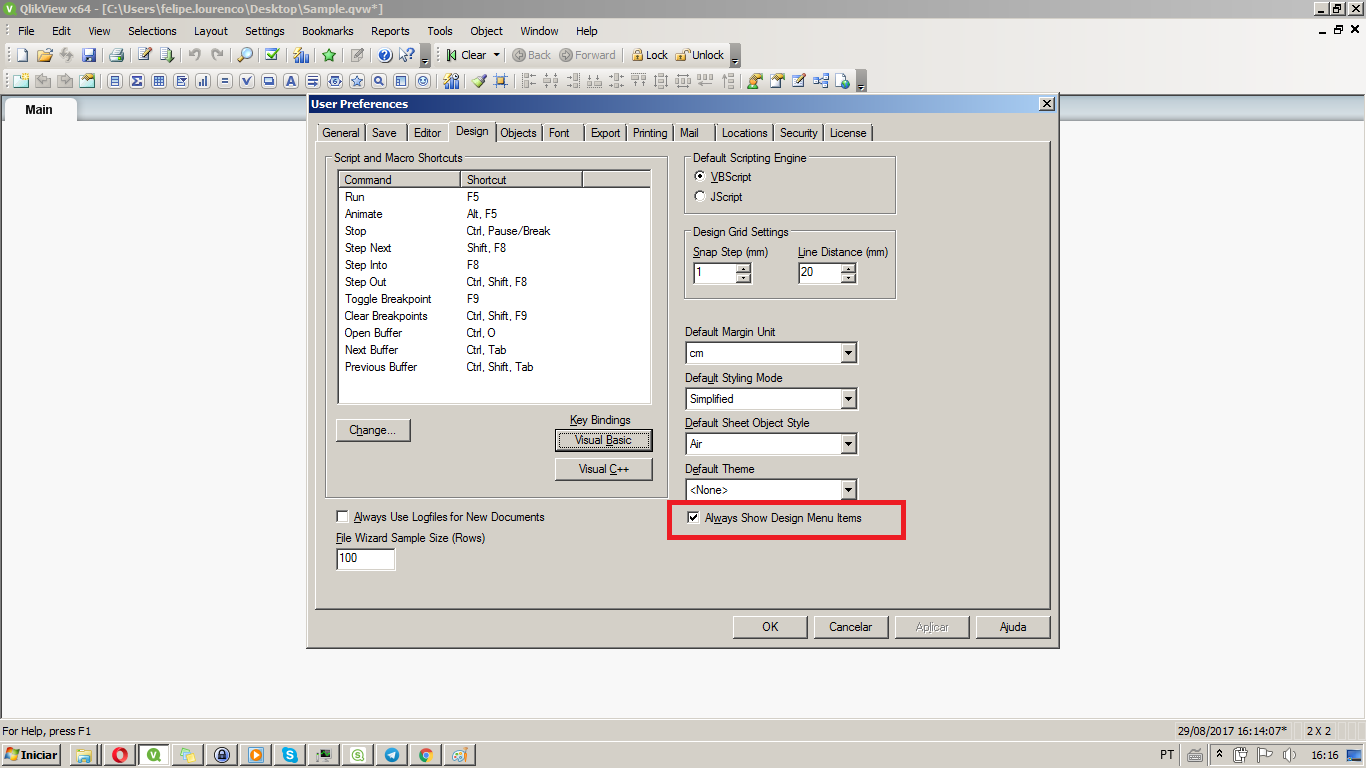This screenshot has width=1366, height=768.
Task: Choose Visual C++ key bindings
Action: (603, 469)
